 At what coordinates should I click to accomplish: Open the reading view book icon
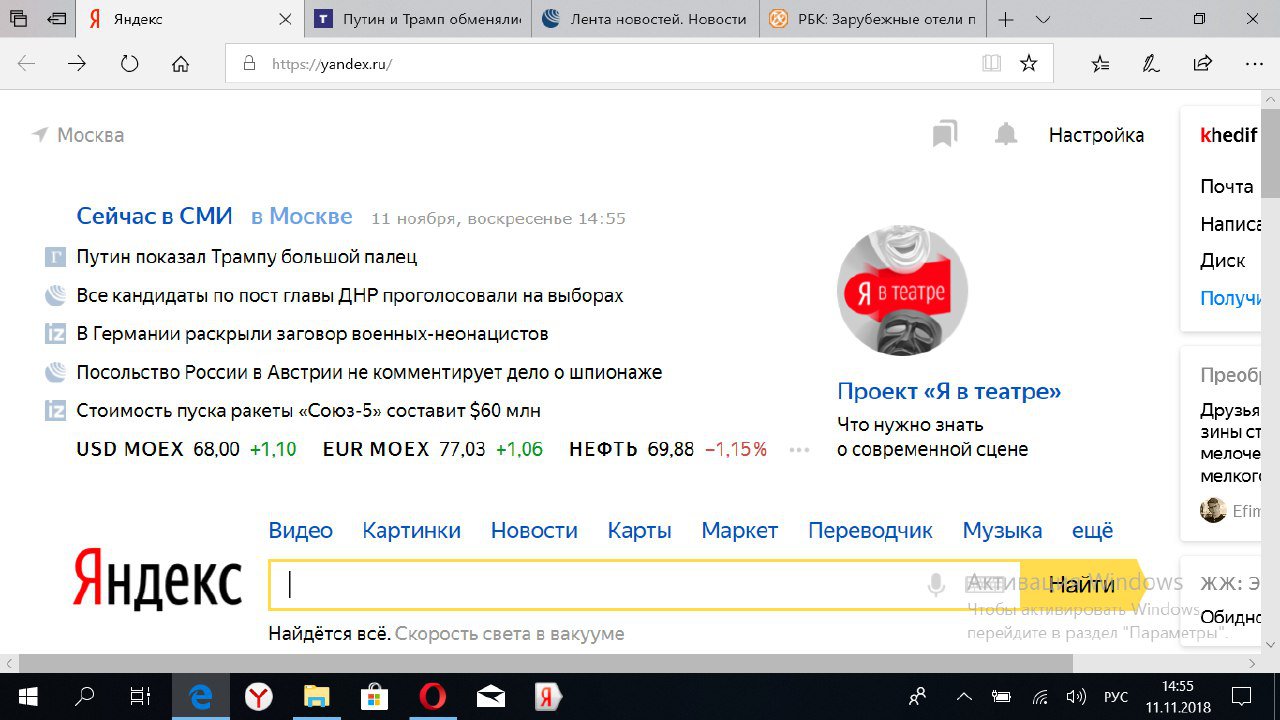click(x=991, y=64)
